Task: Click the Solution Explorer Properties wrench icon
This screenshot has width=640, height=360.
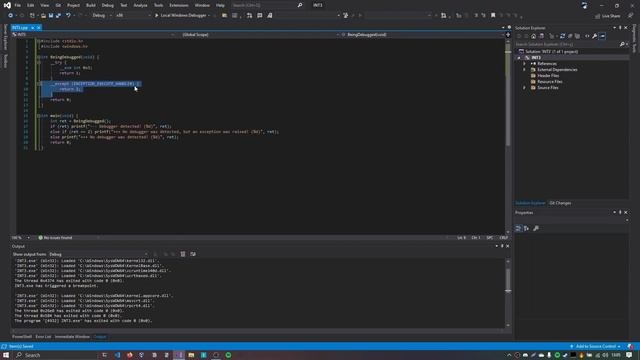Action: click(x=595, y=36)
